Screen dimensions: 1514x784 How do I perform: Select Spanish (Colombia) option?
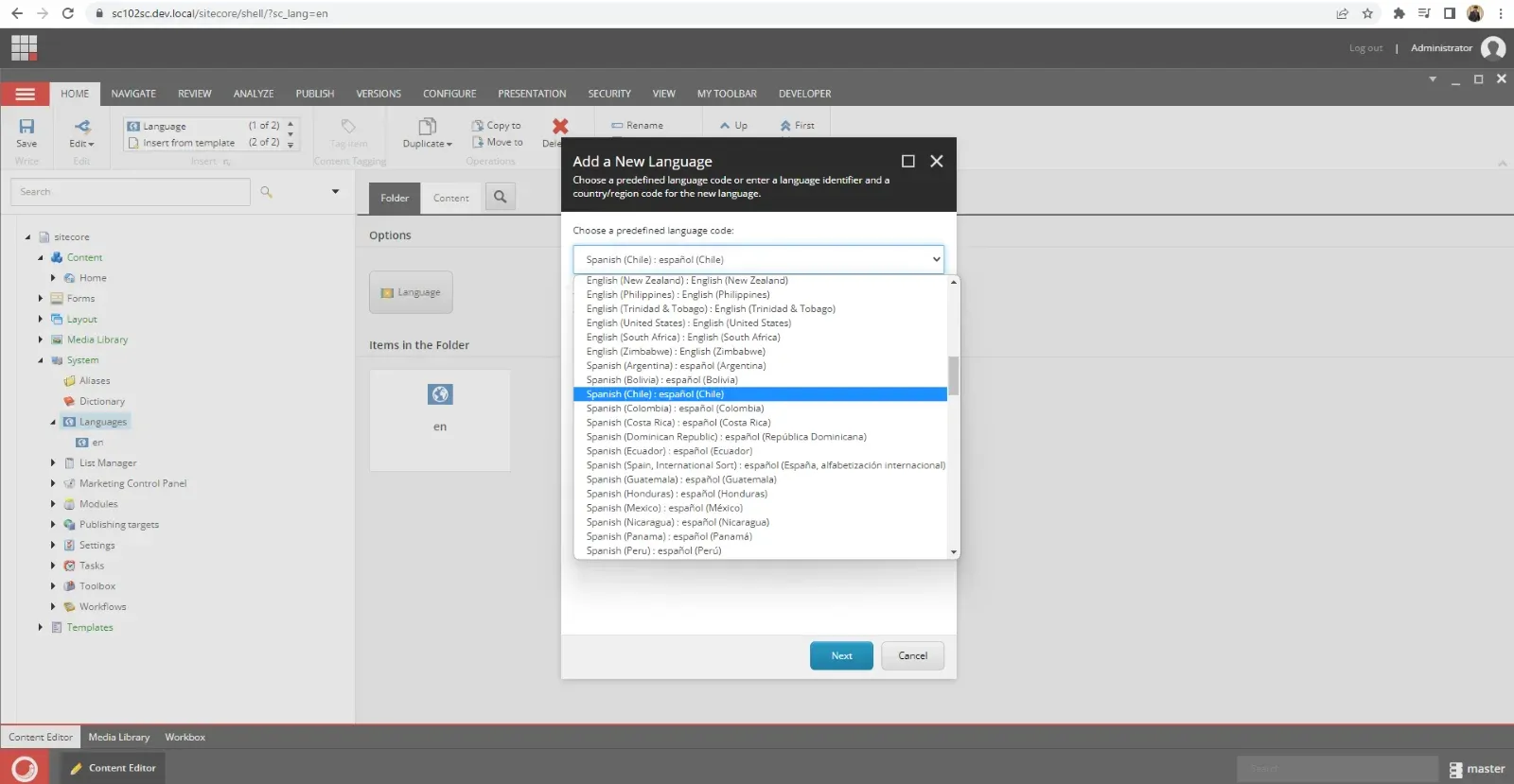click(x=761, y=409)
